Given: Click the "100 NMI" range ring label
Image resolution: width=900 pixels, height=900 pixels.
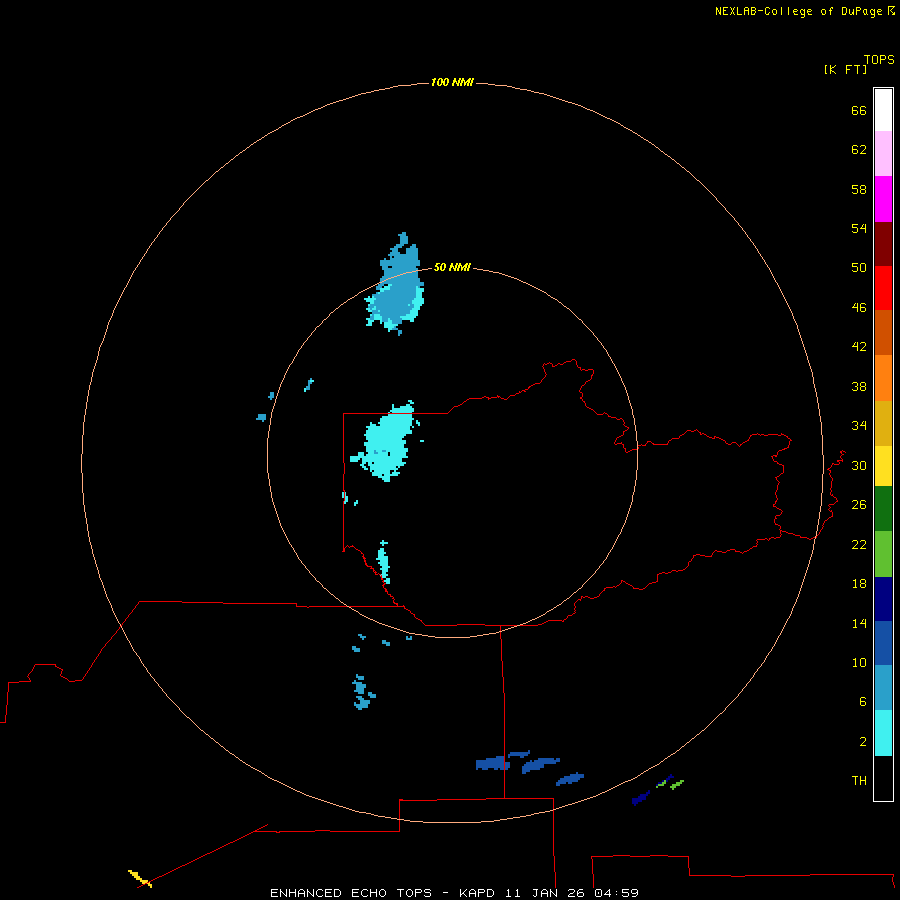Looking at the screenshot, I should point(452,83).
